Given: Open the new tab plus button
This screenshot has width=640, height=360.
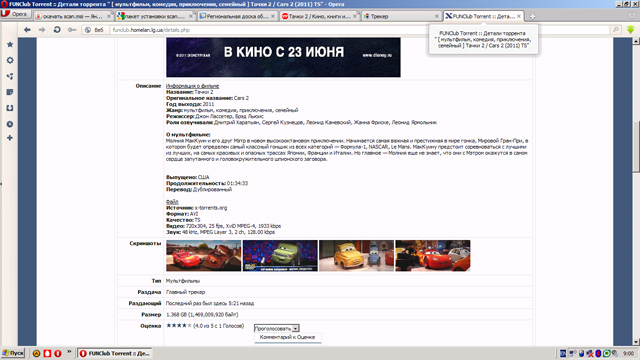Looking at the screenshot, I should [x=532, y=16].
